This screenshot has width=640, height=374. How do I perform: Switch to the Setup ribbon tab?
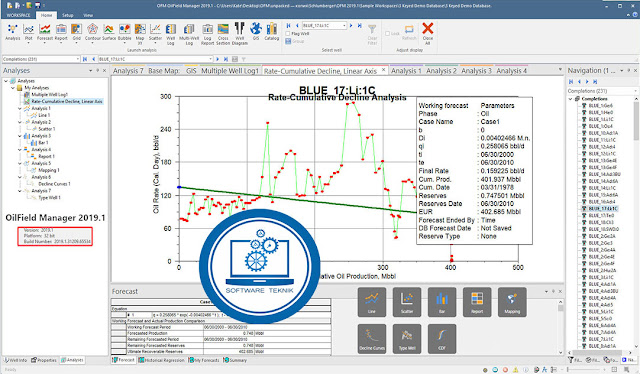pos(67,15)
